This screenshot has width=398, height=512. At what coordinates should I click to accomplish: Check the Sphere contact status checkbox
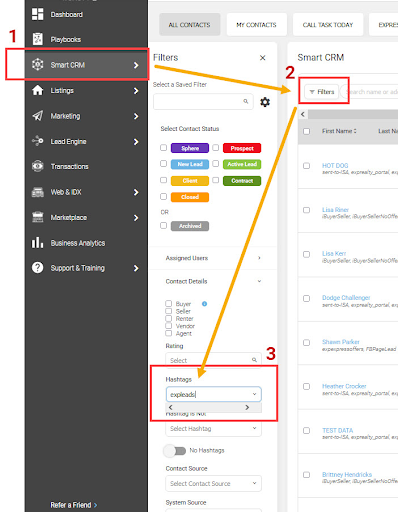click(163, 147)
